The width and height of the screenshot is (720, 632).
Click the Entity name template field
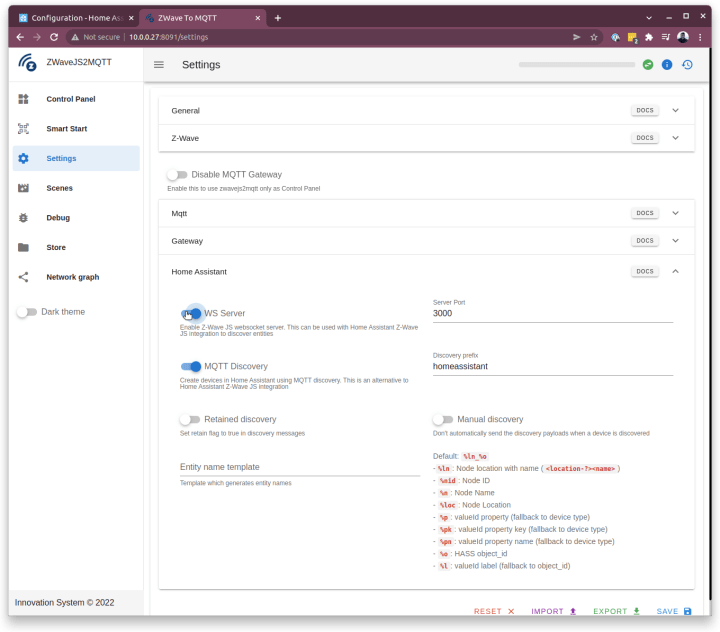click(x=300, y=467)
